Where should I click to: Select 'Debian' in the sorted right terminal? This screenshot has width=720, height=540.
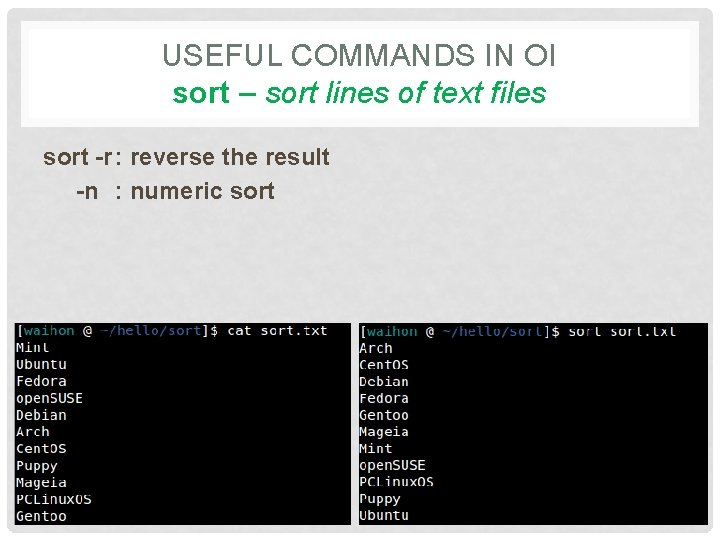[384, 382]
